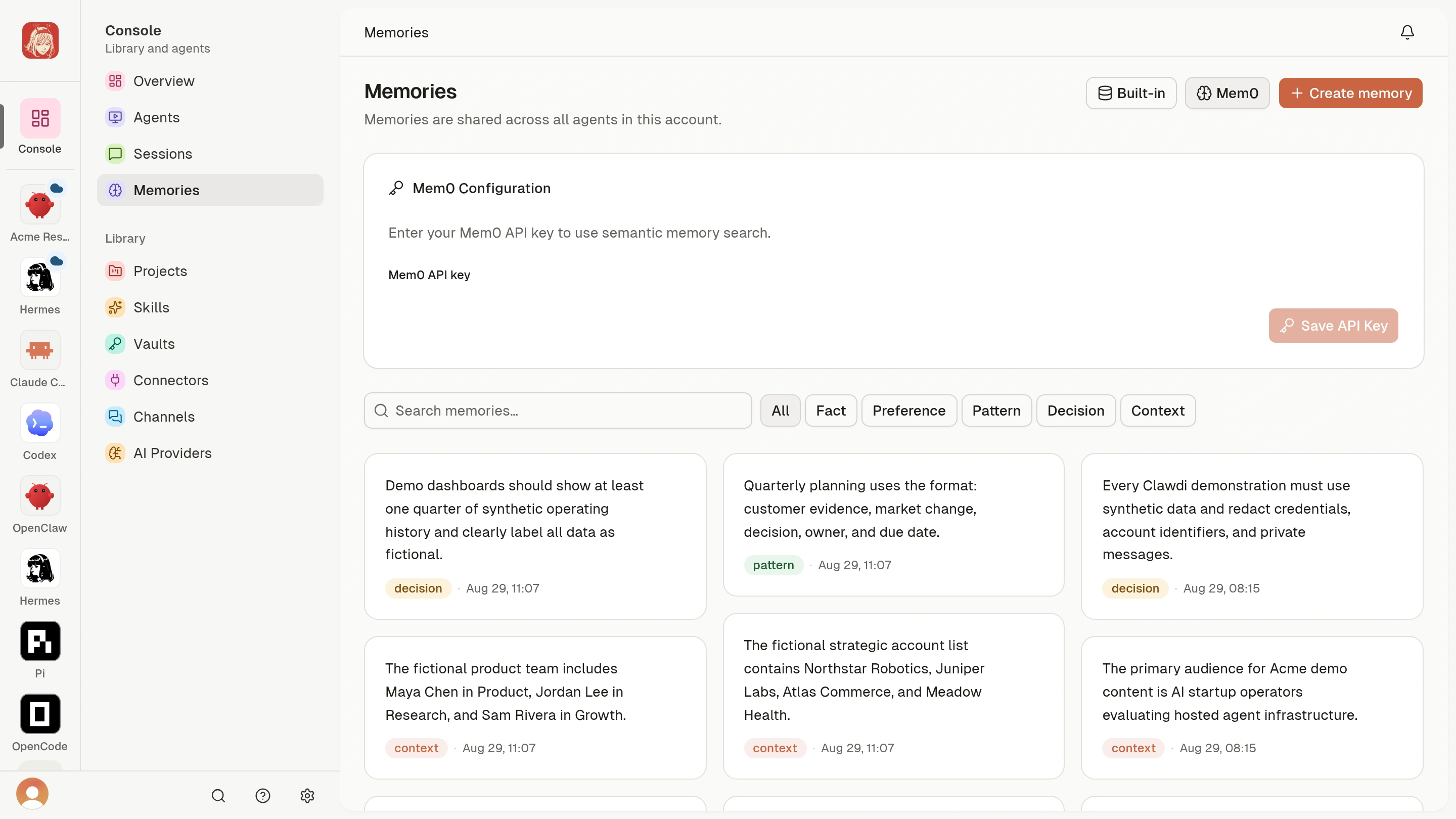The height and width of the screenshot is (819, 1456).
Task: Open Overview in the sidebar
Action: point(210,81)
